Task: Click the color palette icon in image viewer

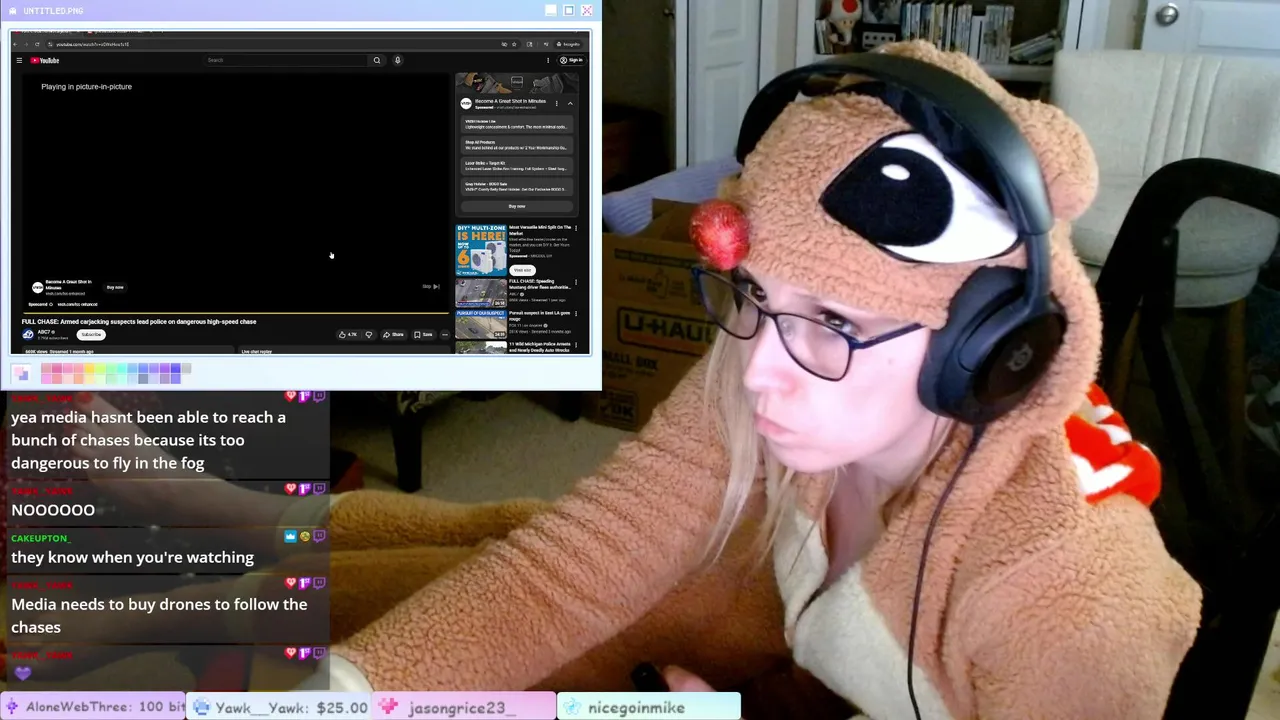Action: tap(21, 373)
